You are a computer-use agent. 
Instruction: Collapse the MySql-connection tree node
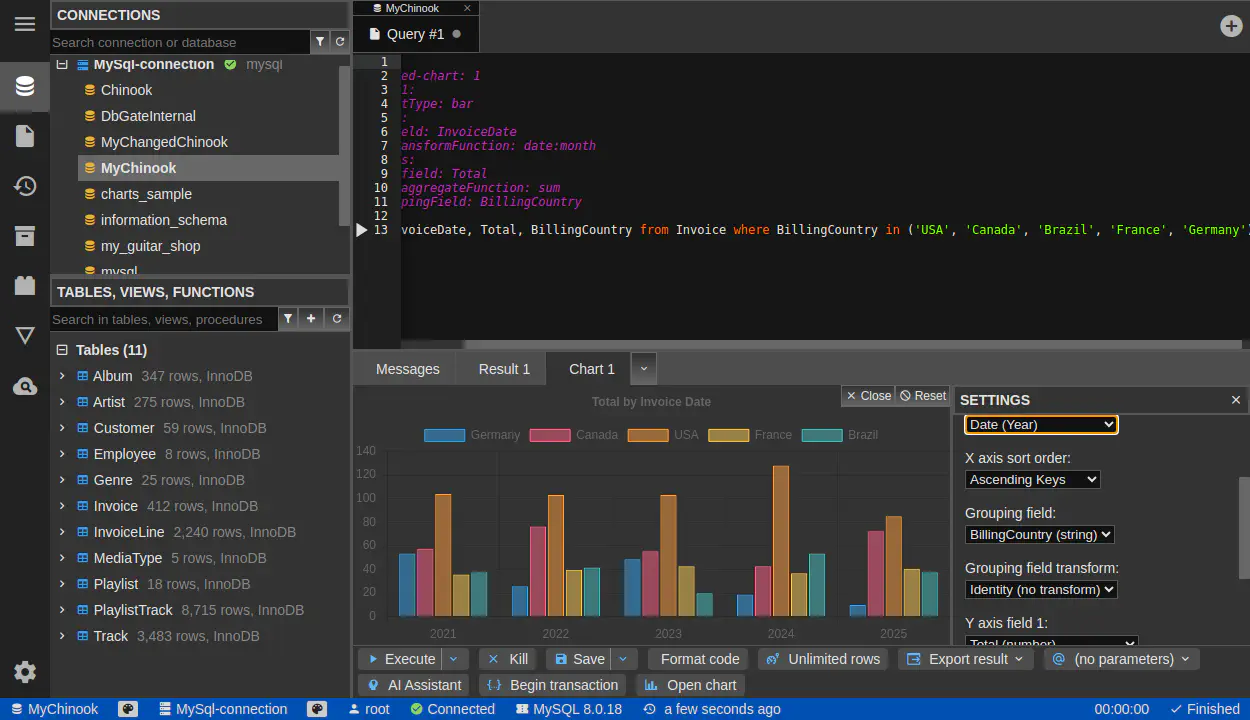[x=62, y=64]
